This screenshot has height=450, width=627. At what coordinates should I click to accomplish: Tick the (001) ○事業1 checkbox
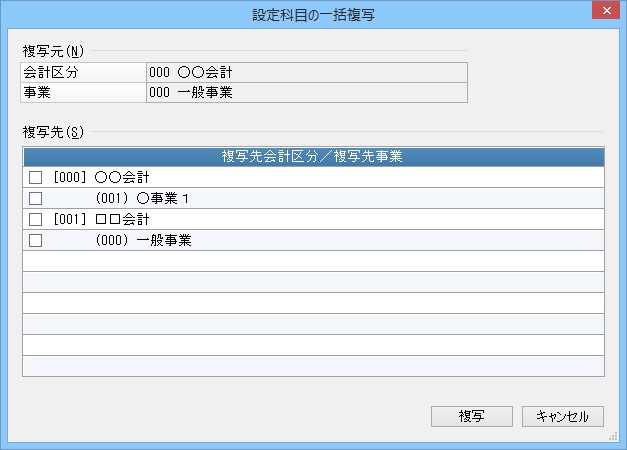(x=36, y=198)
